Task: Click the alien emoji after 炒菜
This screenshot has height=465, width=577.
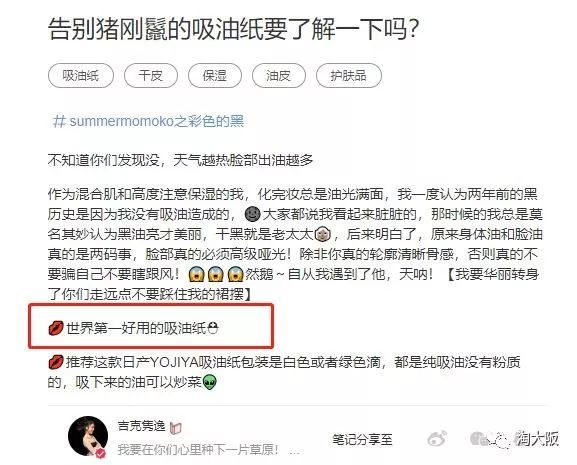Action: [x=210, y=382]
